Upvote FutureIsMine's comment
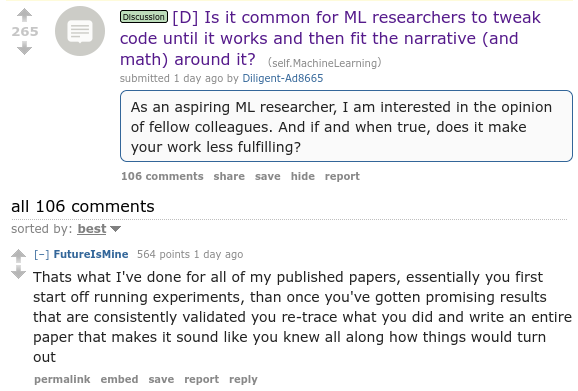The width and height of the screenshot is (578, 391). point(18,255)
